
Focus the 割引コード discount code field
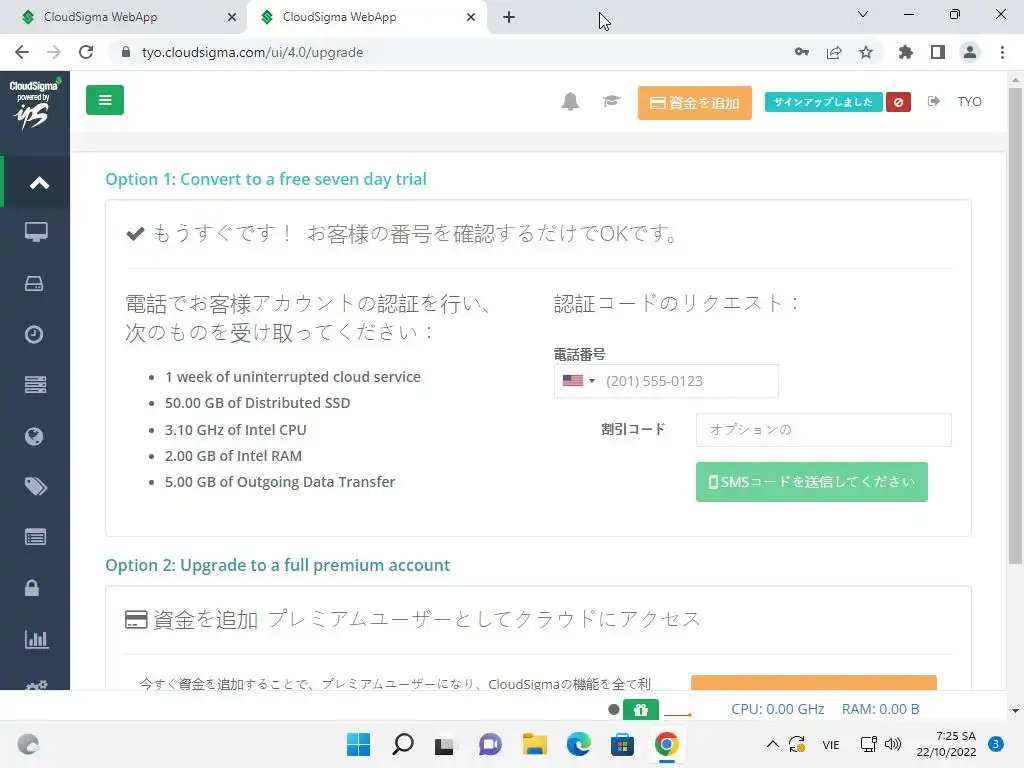(x=824, y=430)
